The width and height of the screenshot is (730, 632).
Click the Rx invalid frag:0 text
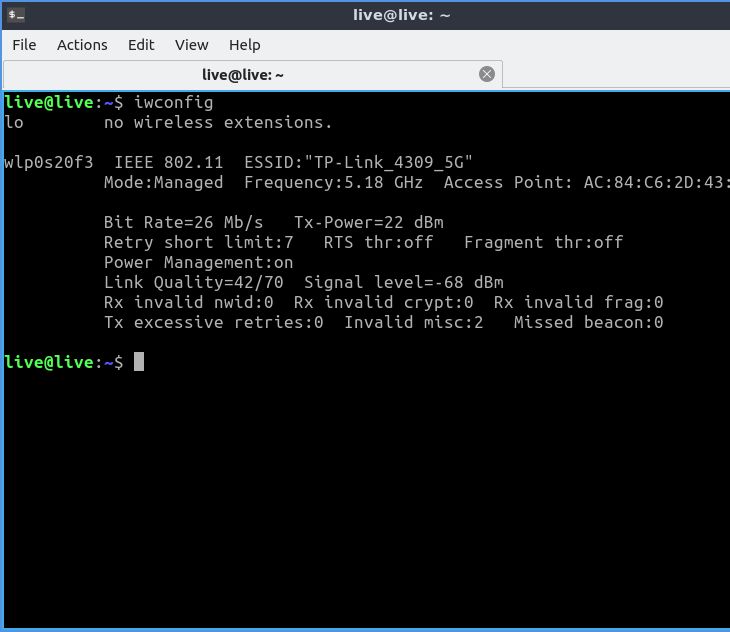(x=578, y=303)
